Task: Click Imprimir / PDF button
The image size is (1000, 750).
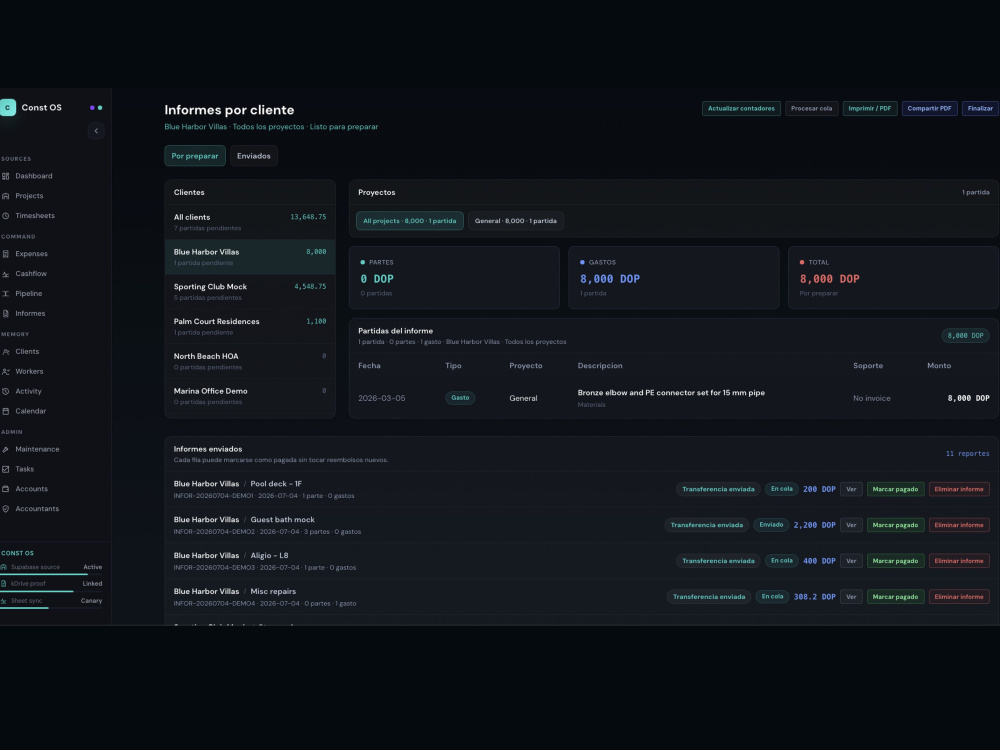Action: (869, 108)
